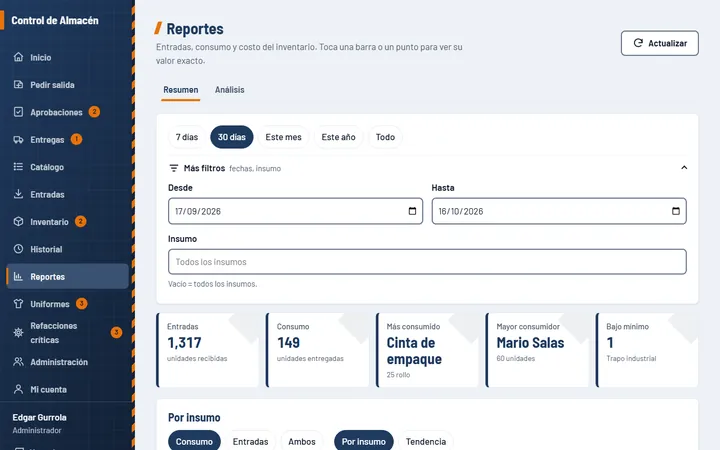Open Mi cuenta link in sidebar
Image resolution: width=720 pixels, height=450 pixels.
point(68,389)
